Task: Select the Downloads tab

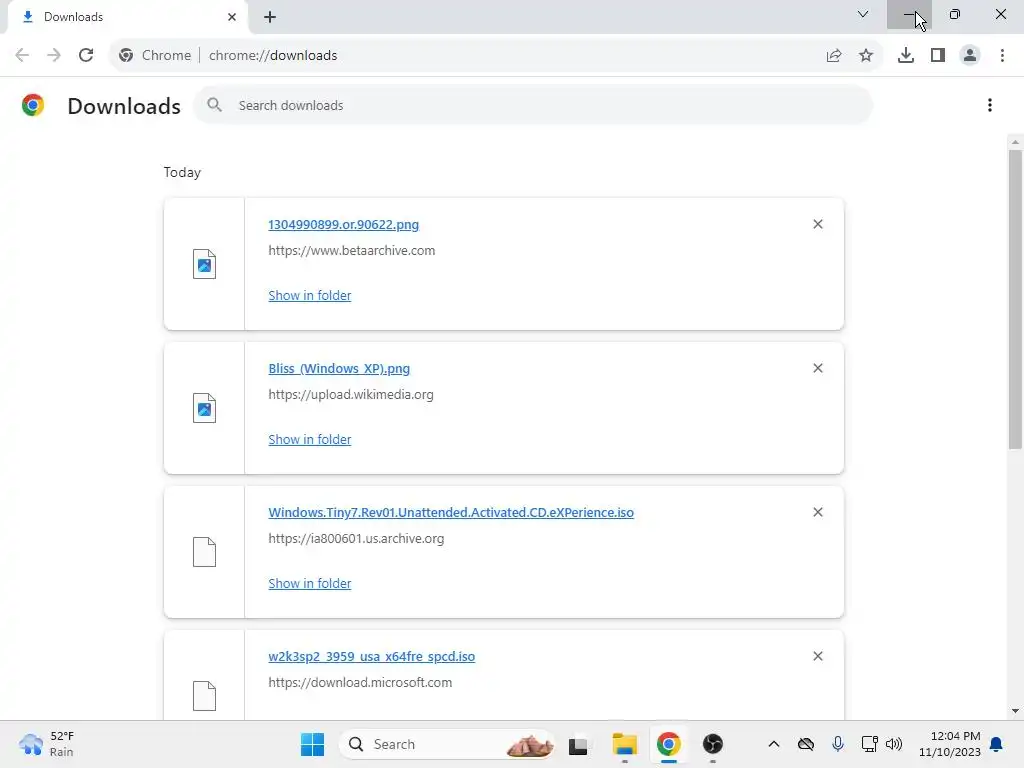Action: 127,17
